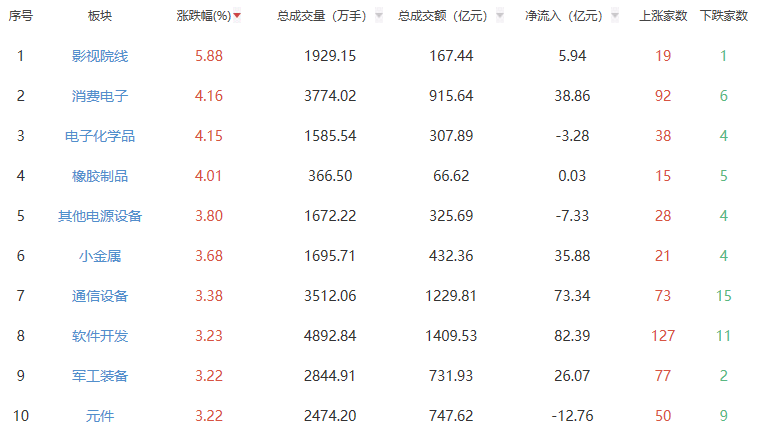
Task: Open the 元件 sector link
Action: pos(100,416)
